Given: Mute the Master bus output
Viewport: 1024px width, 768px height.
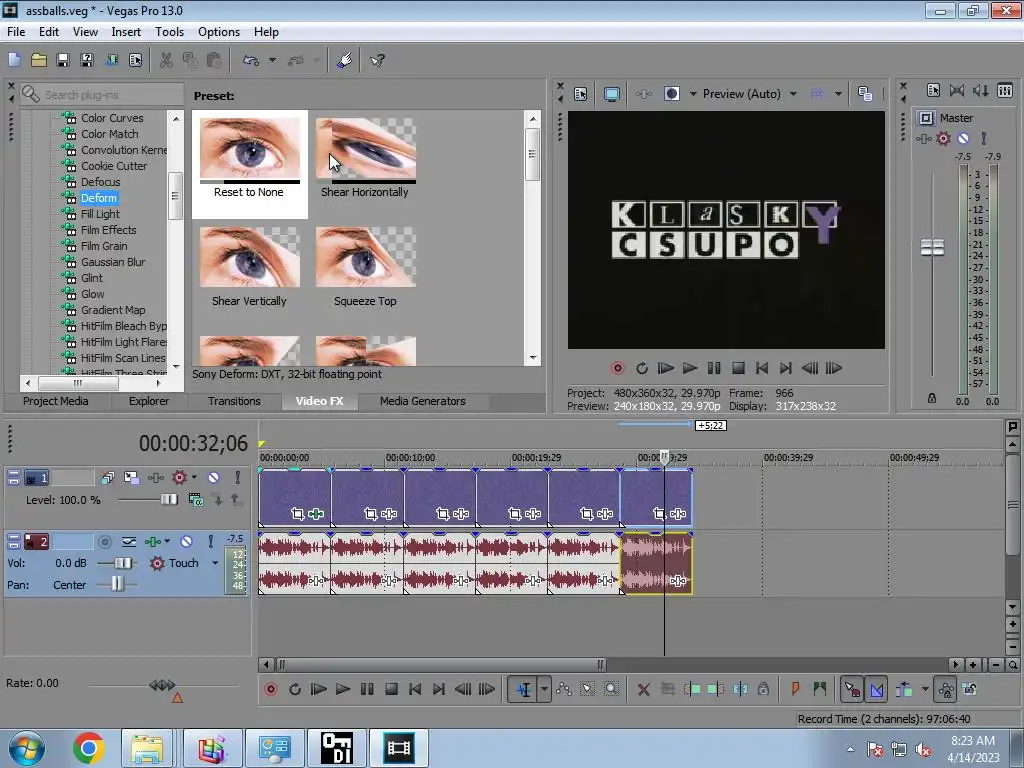Looking at the screenshot, I should click(963, 138).
